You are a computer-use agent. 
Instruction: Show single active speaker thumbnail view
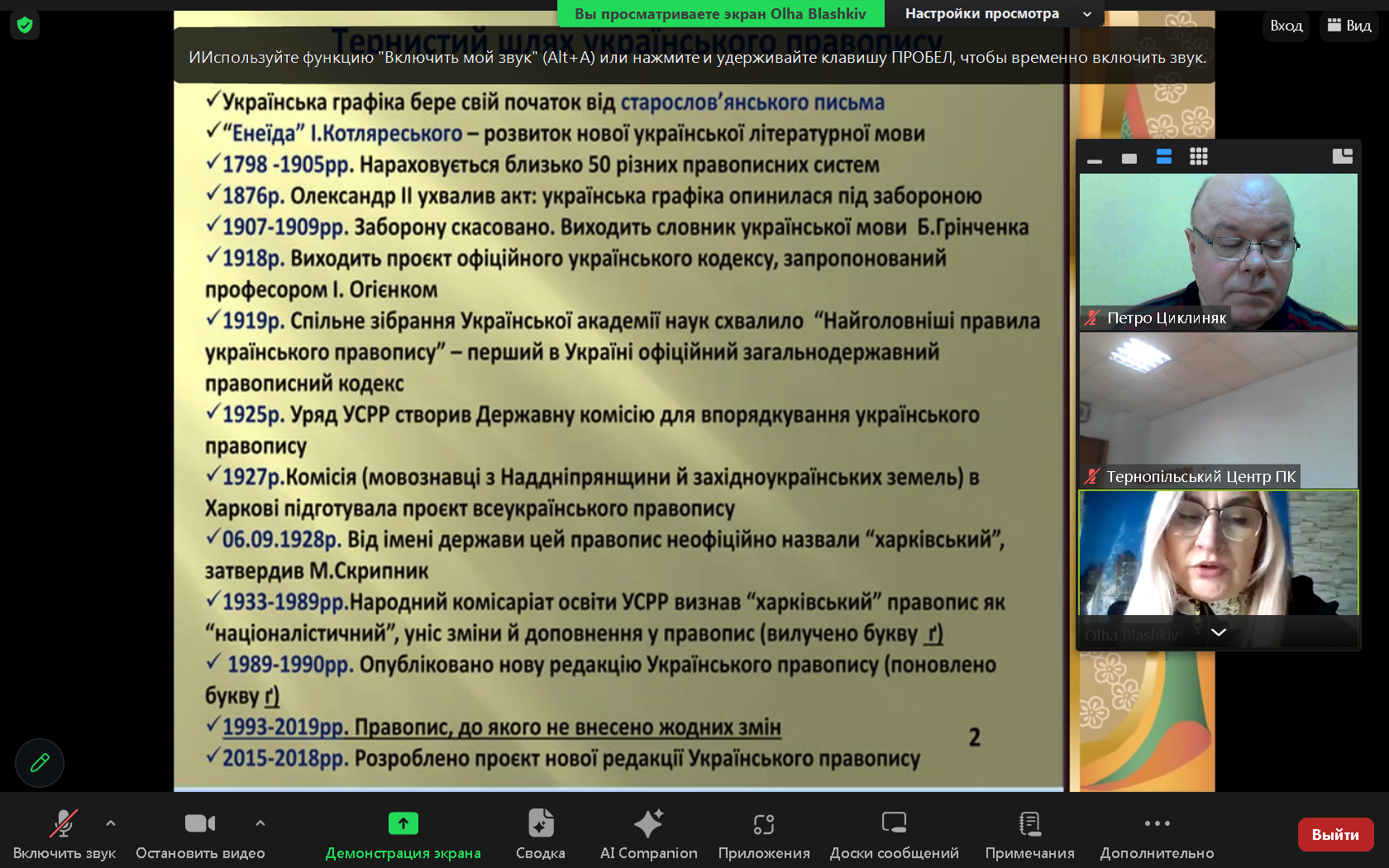(1129, 157)
